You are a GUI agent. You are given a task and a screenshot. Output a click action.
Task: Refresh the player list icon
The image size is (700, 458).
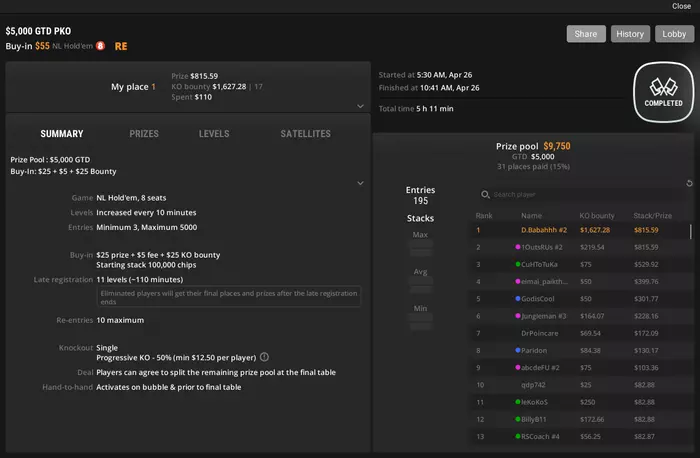coord(689,183)
